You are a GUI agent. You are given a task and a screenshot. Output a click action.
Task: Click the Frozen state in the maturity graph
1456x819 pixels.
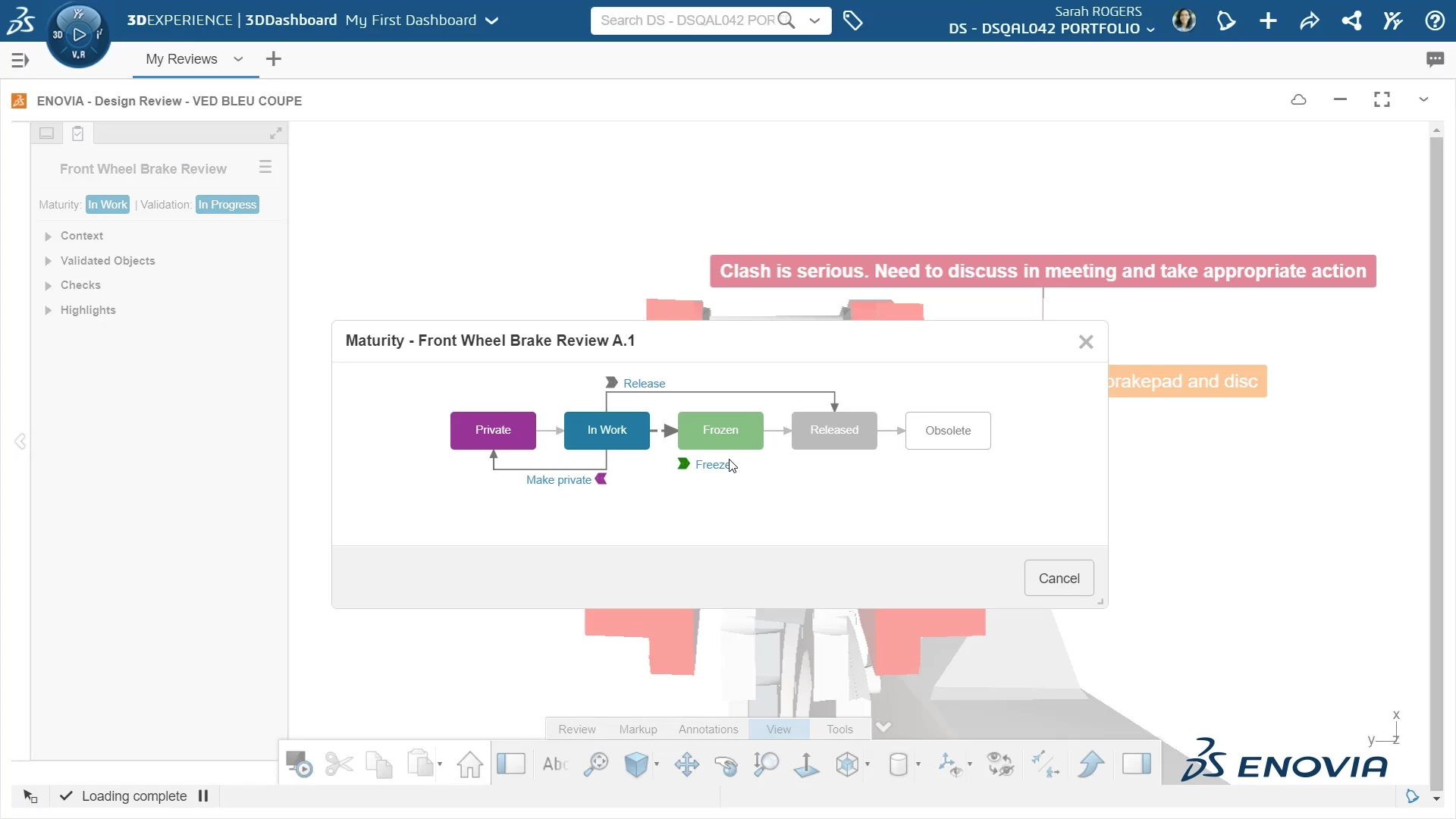(x=720, y=430)
